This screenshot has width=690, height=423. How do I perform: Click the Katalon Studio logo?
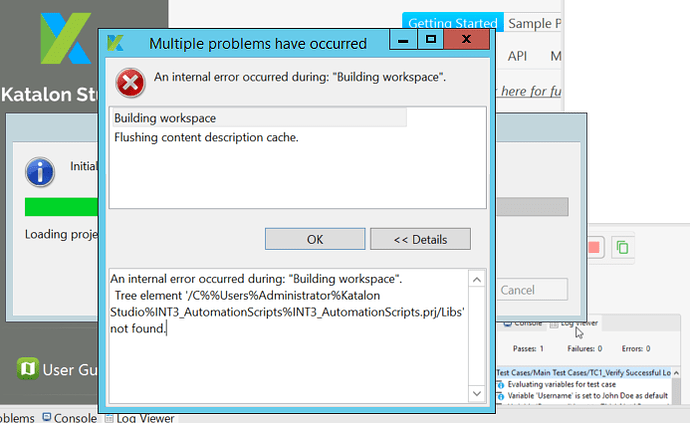click(66, 38)
